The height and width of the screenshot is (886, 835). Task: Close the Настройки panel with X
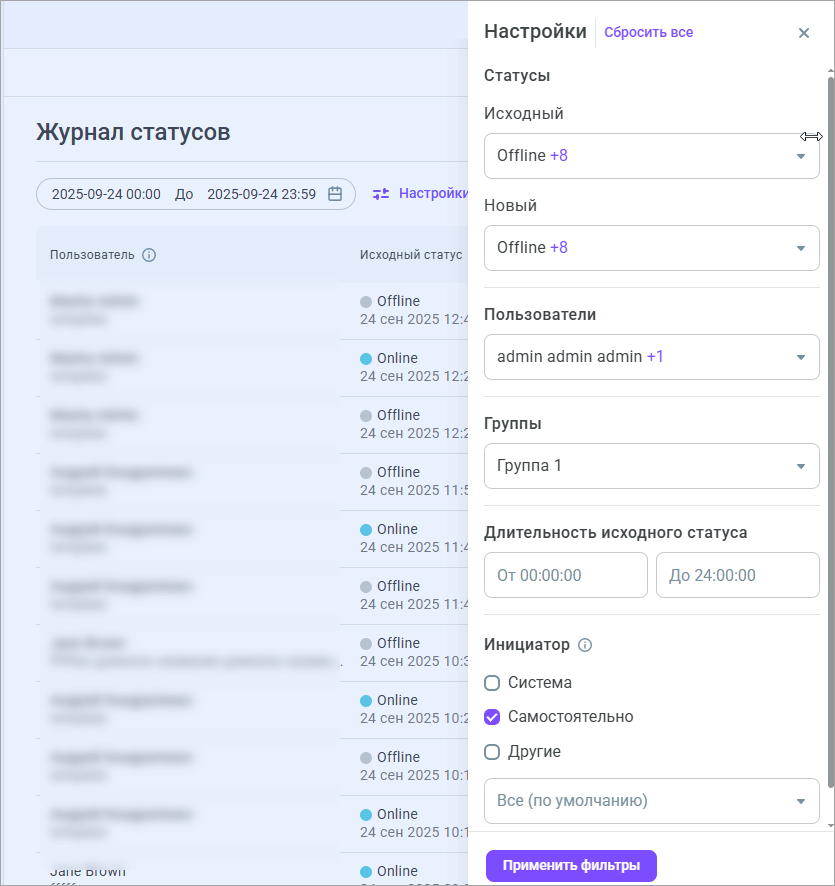(804, 33)
